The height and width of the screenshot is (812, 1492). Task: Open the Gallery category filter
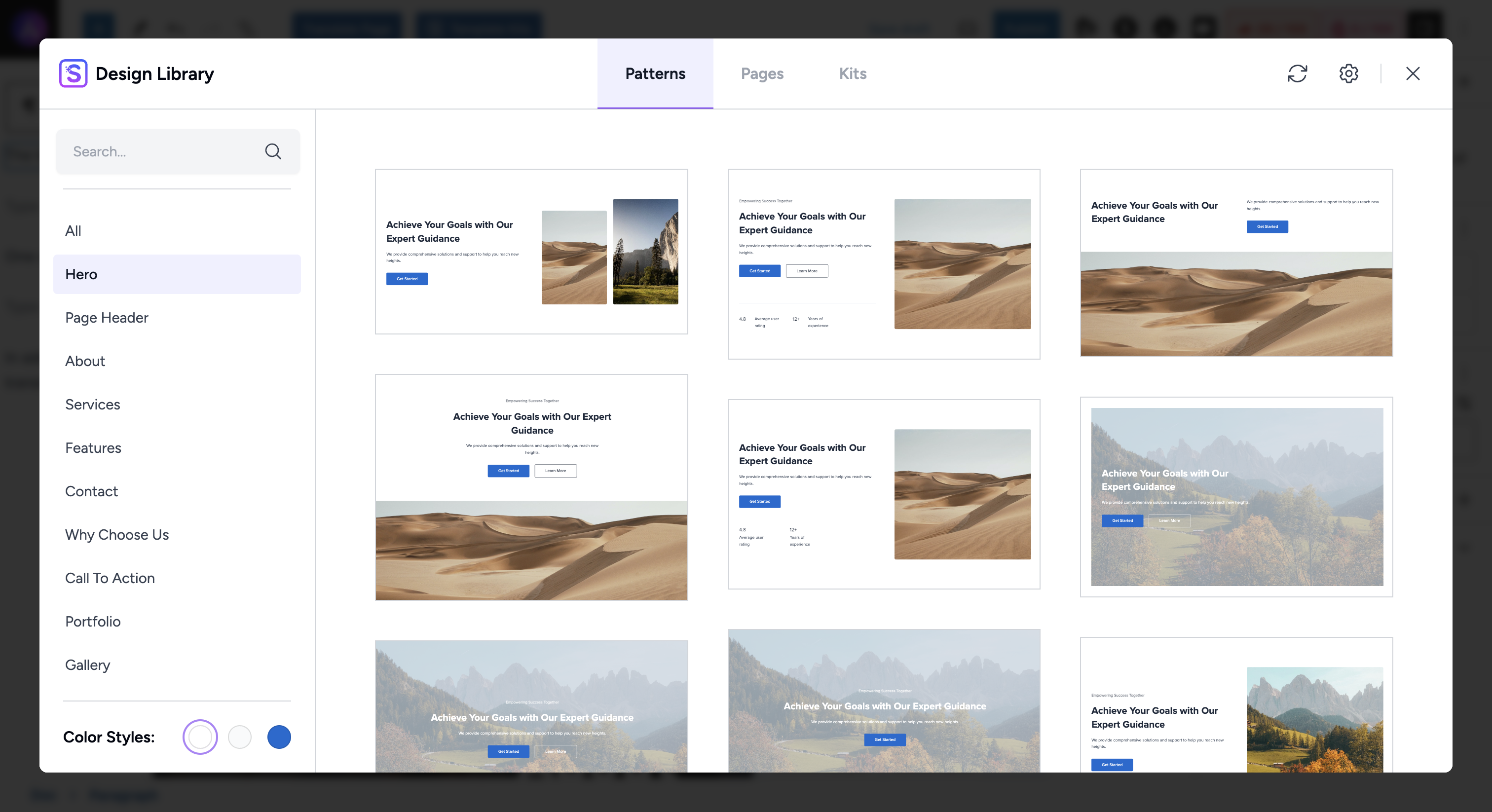coord(87,664)
